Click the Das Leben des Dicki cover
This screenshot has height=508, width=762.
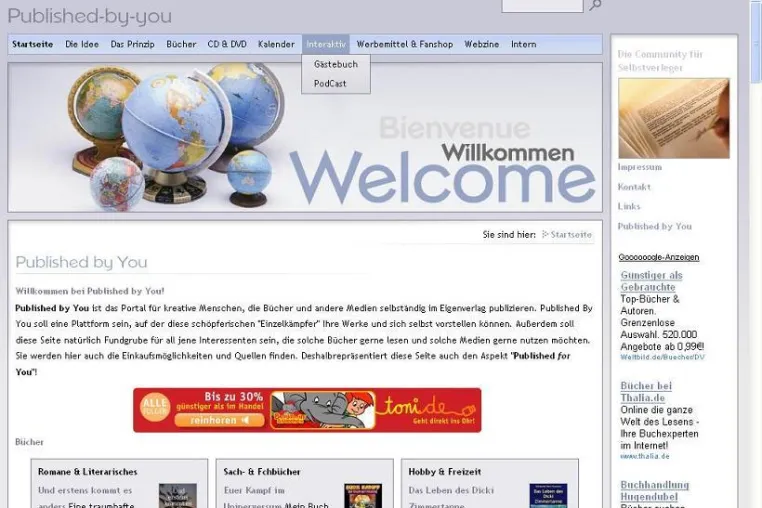(x=548, y=496)
